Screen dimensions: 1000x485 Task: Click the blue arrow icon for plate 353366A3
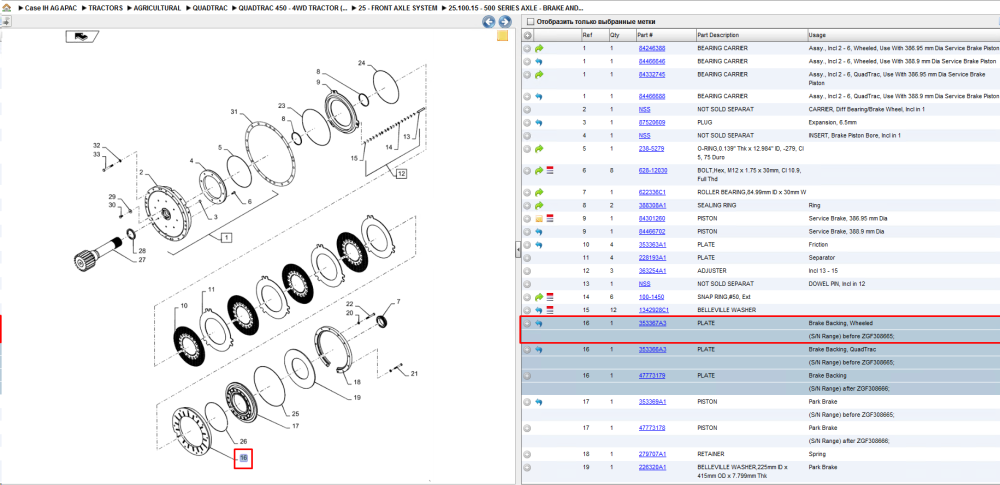point(539,350)
